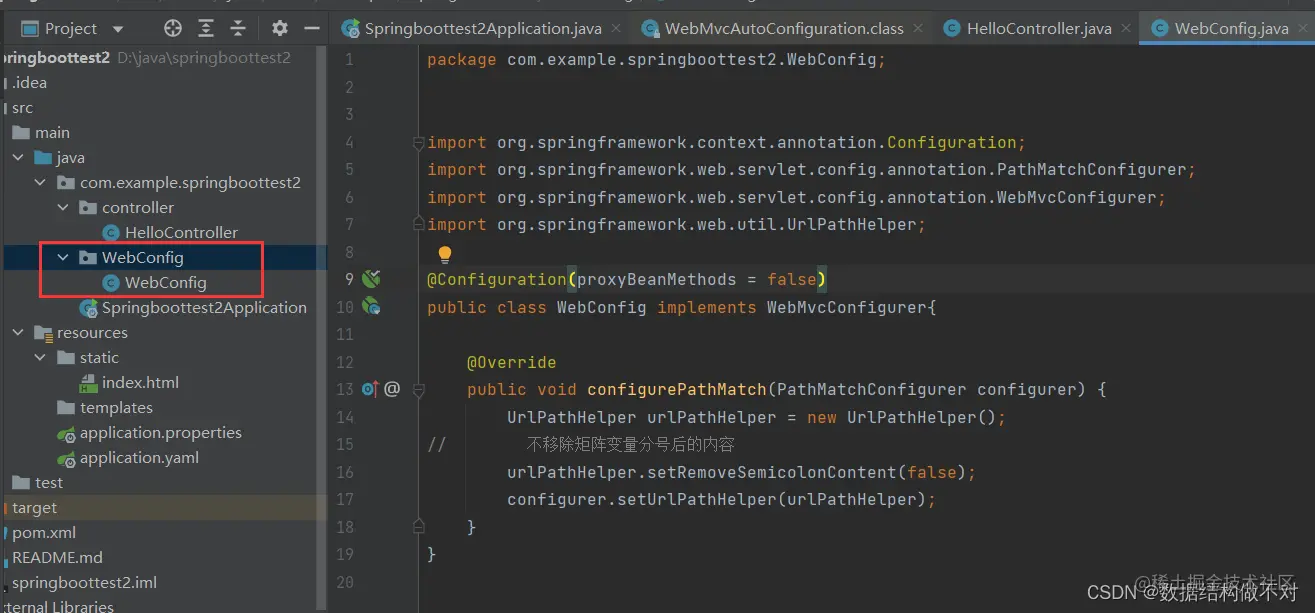1315x613 pixels.
Task: Click the index.html file icon in the tree
Action: pos(89,383)
